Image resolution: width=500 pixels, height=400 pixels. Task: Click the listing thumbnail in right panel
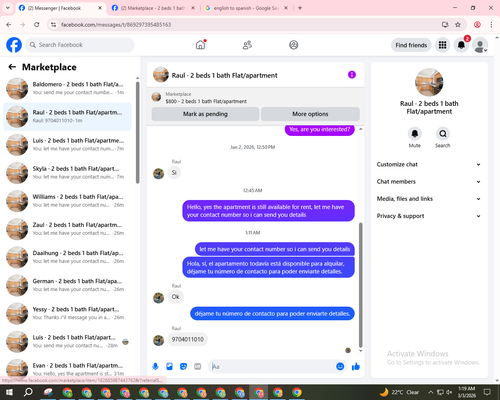429,82
